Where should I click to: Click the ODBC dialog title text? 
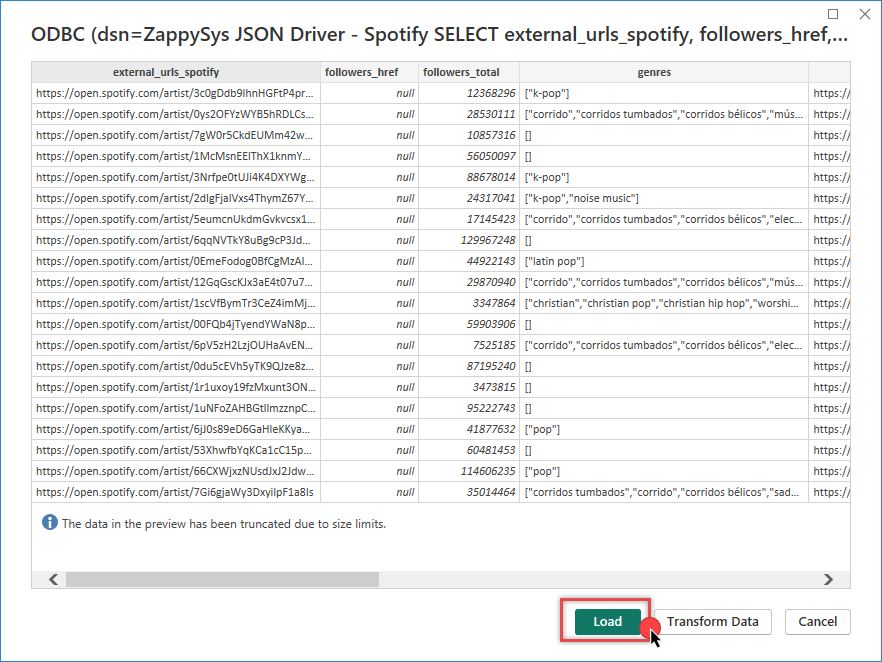pyautogui.click(x=439, y=35)
